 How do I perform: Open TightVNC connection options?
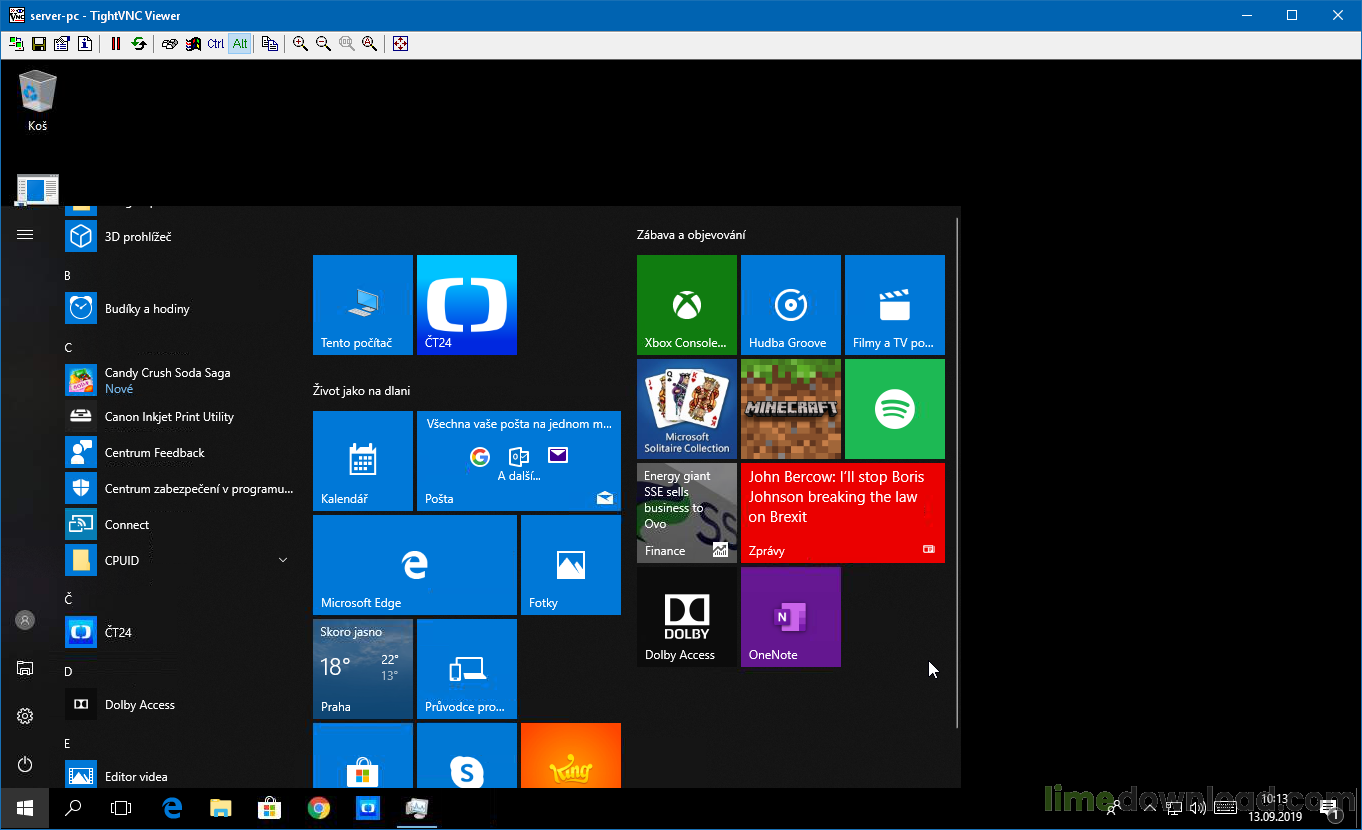coord(62,44)
